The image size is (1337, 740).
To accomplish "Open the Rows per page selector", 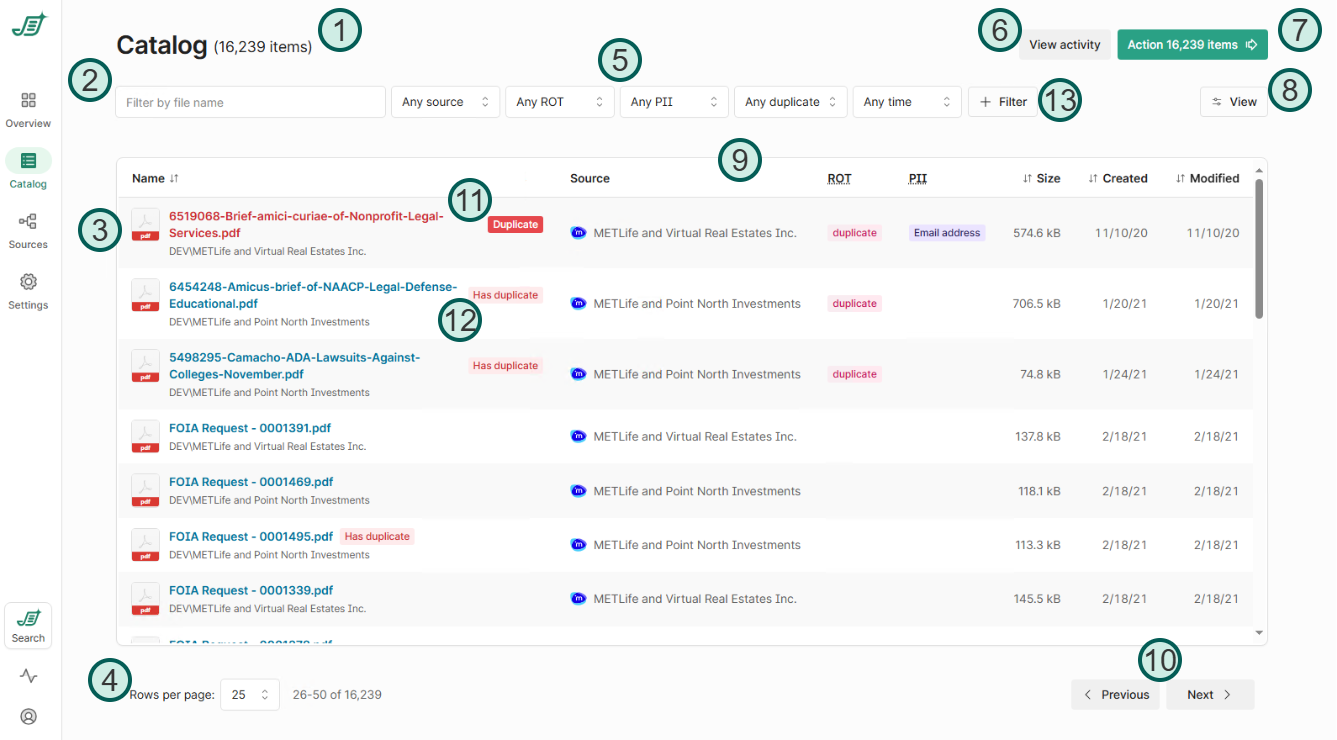I will (x=250, y=694).
